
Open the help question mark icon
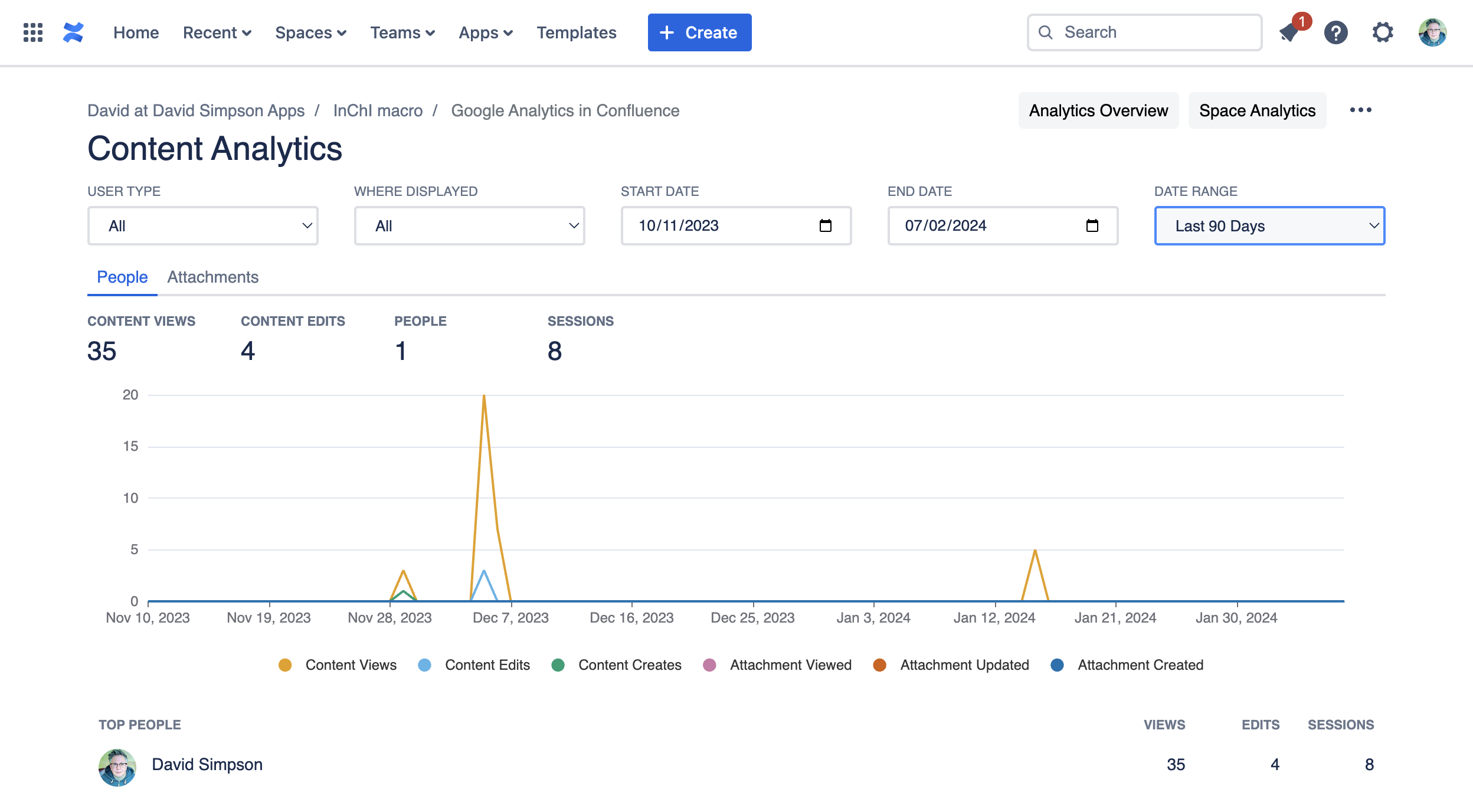(1336, 32)
